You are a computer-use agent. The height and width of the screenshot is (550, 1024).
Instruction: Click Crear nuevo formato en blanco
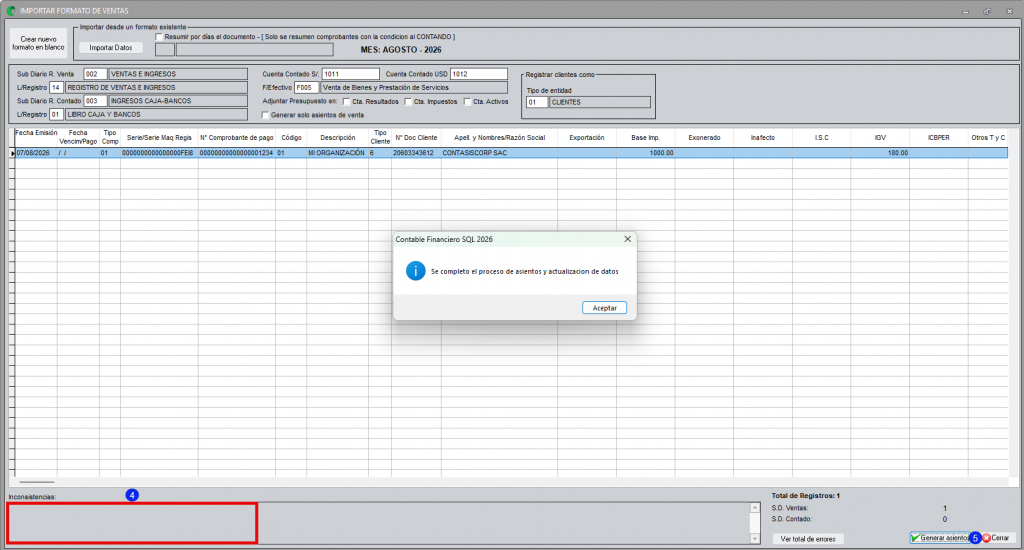tap(39, 43)
